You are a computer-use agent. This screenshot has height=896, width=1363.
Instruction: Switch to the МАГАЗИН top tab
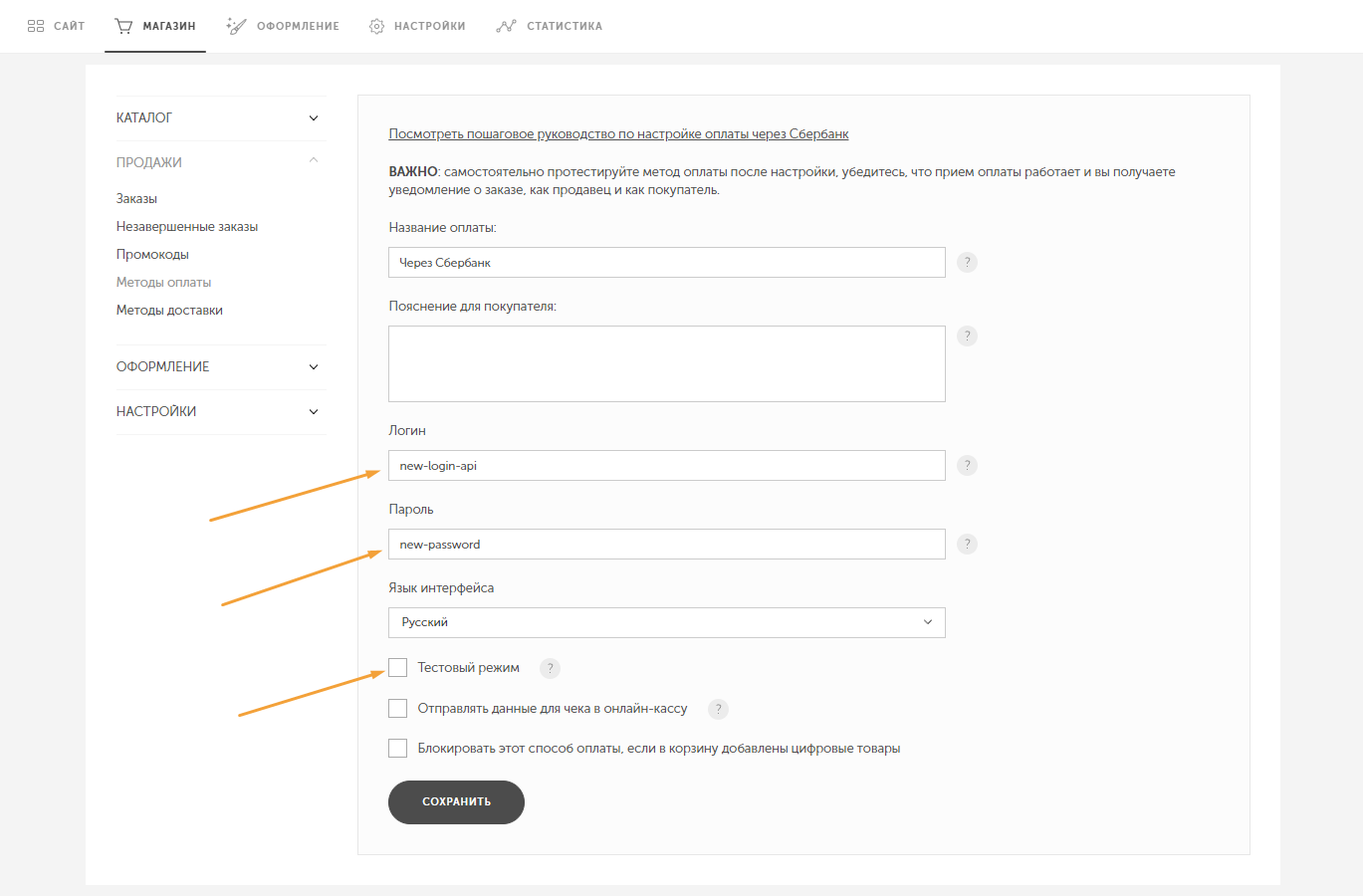(x=154, y=26)
